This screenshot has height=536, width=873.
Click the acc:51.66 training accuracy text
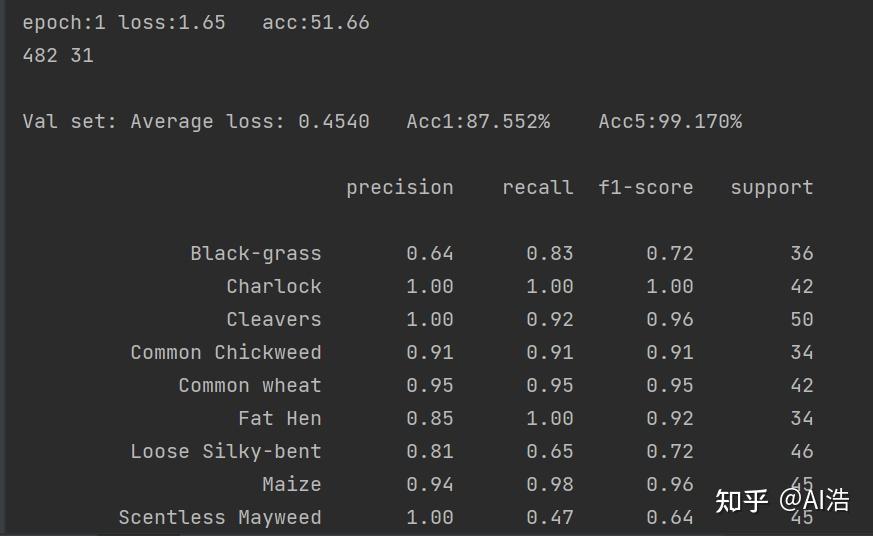[x=316, y=22]
